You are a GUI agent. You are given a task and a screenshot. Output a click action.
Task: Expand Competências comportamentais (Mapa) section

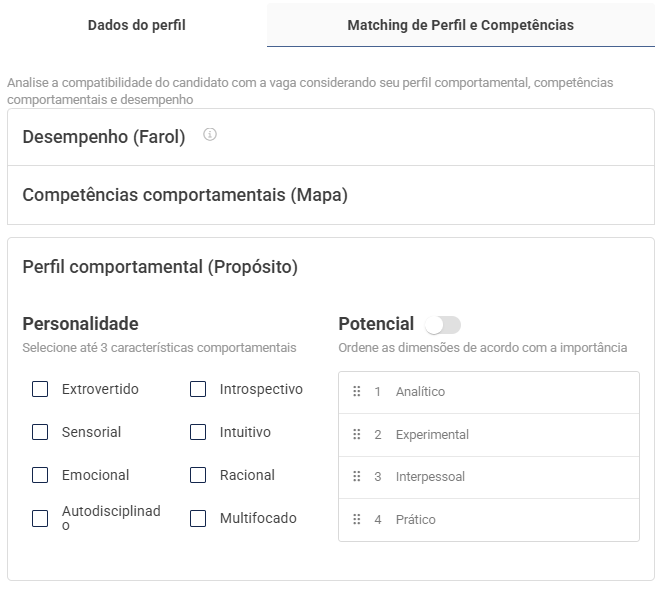(x=185, y=196)
